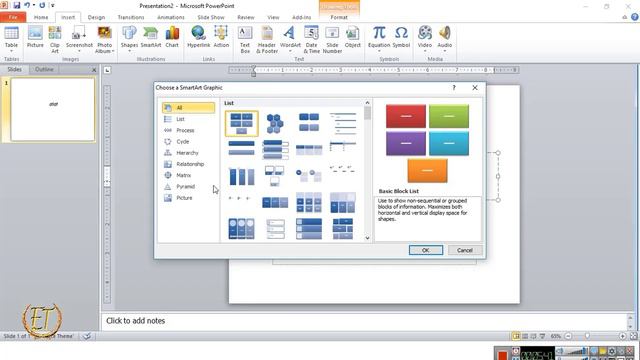The width and height of the screenshot is (640, 360).
Task: Click the Picture insert icon
Action: (x=35, y=37)
